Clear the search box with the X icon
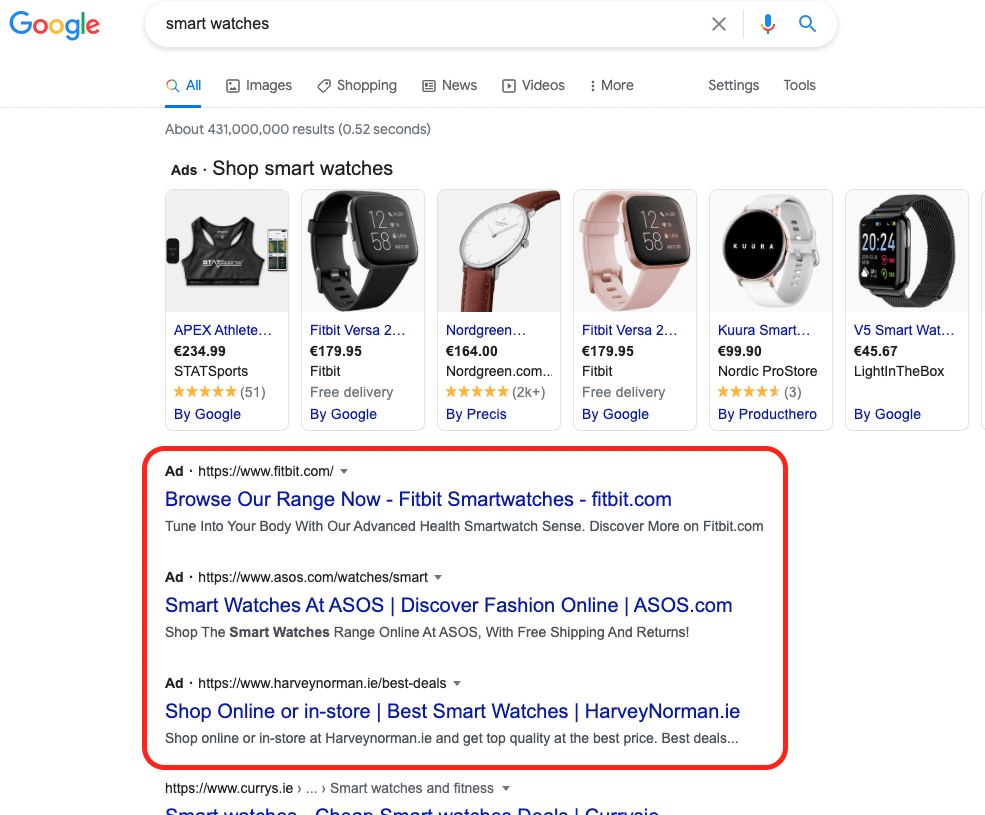The height and width of the screenshot is (815, 985). pyautogui.click(x=719, y=24)
